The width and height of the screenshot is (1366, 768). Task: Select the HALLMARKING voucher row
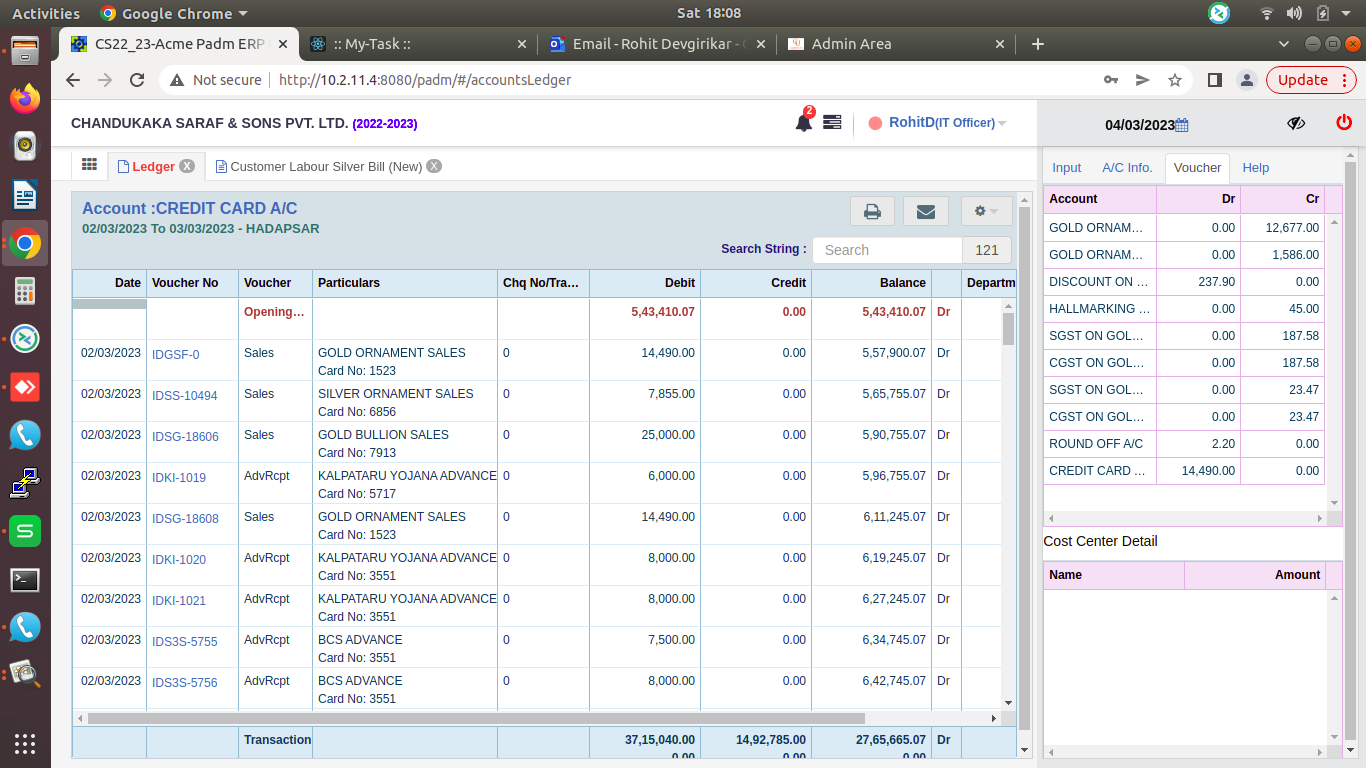1184,309
